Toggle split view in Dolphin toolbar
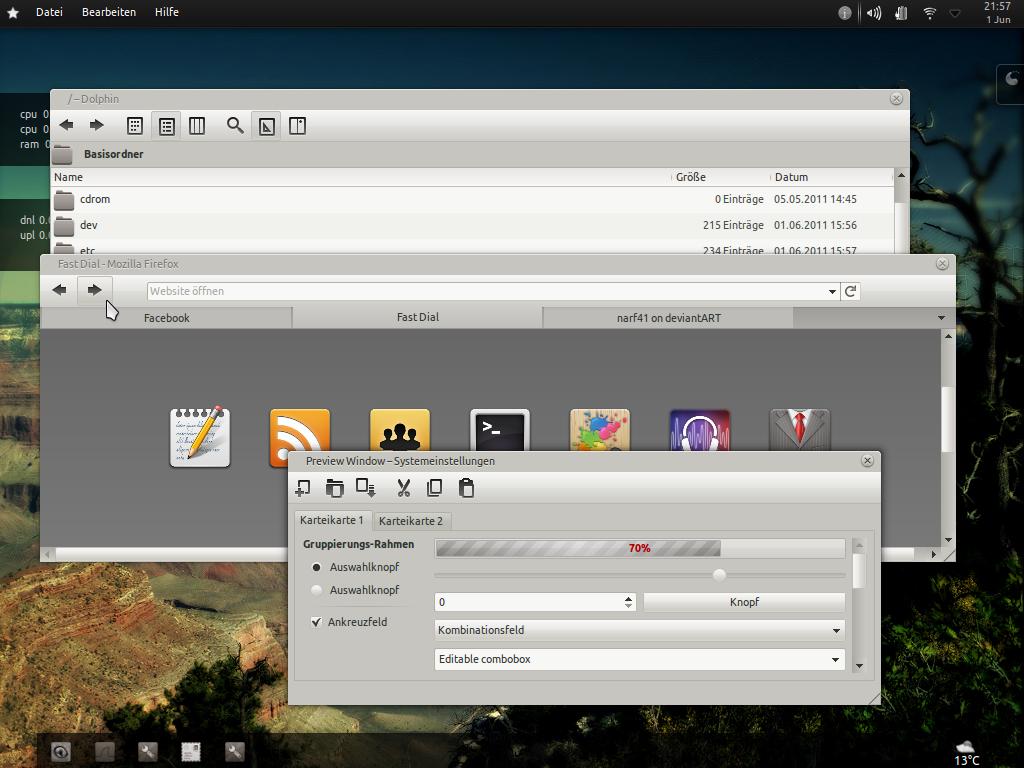Image resolution: width=1024 pixels, height=768 pixels. tap(297, 125)
